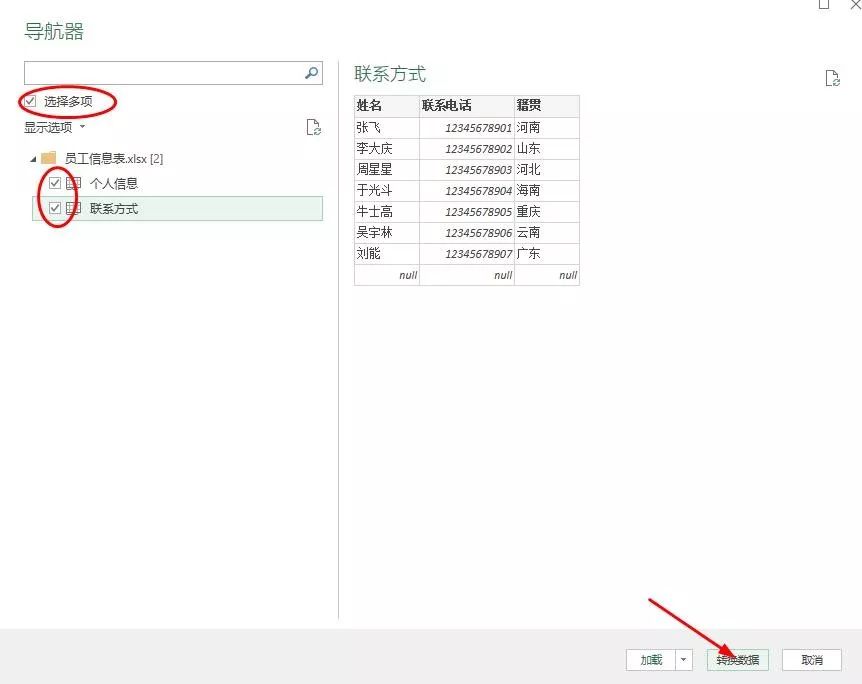The image size is (862, 684).
Task: Refresh the workbook list in the navigator pane
Action: pyautogui.click(x=313, y=127)
